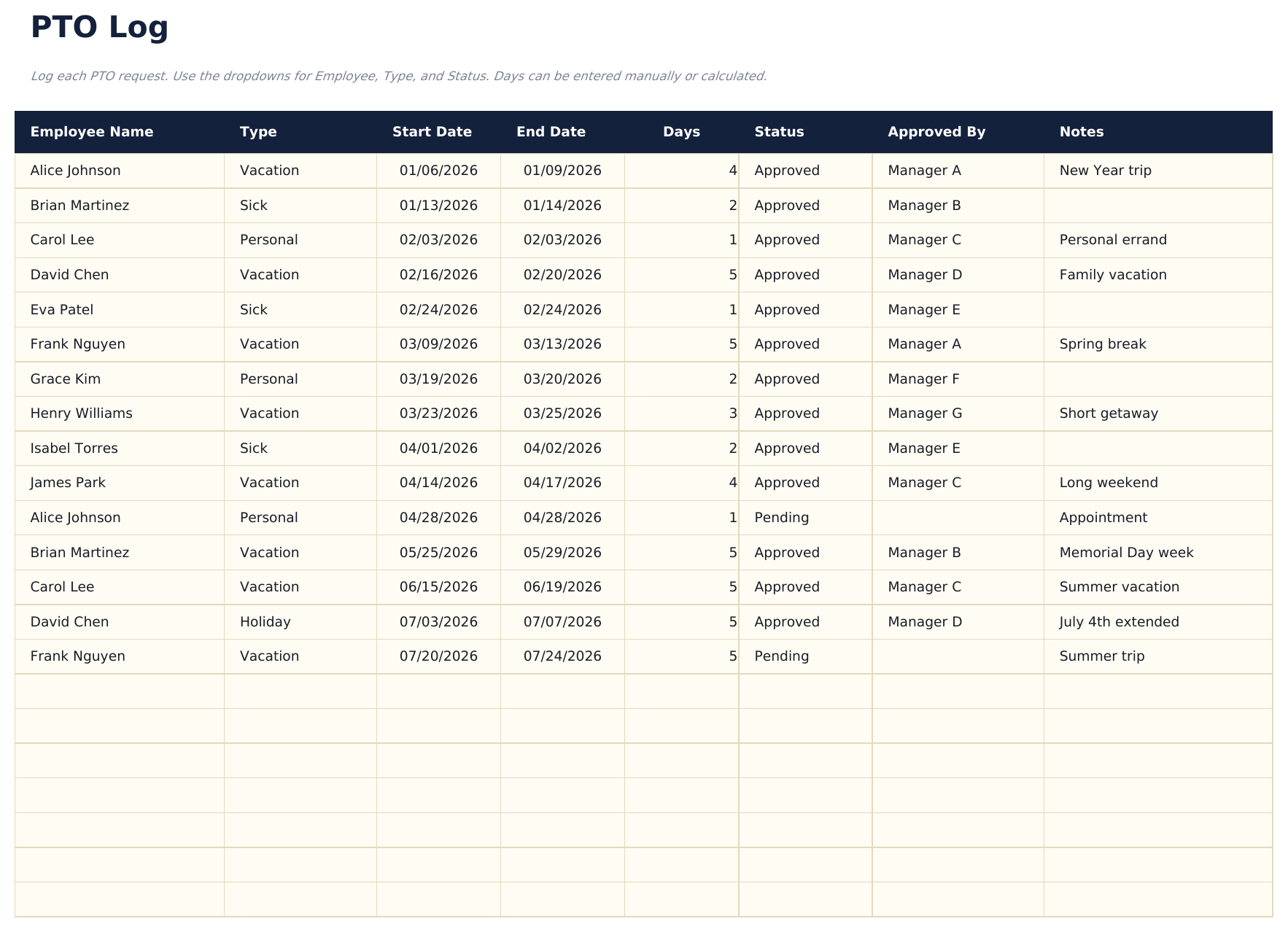Select the Notes cell reading Spring break
Screen dimensions: 1288x932
point(1103,343)
